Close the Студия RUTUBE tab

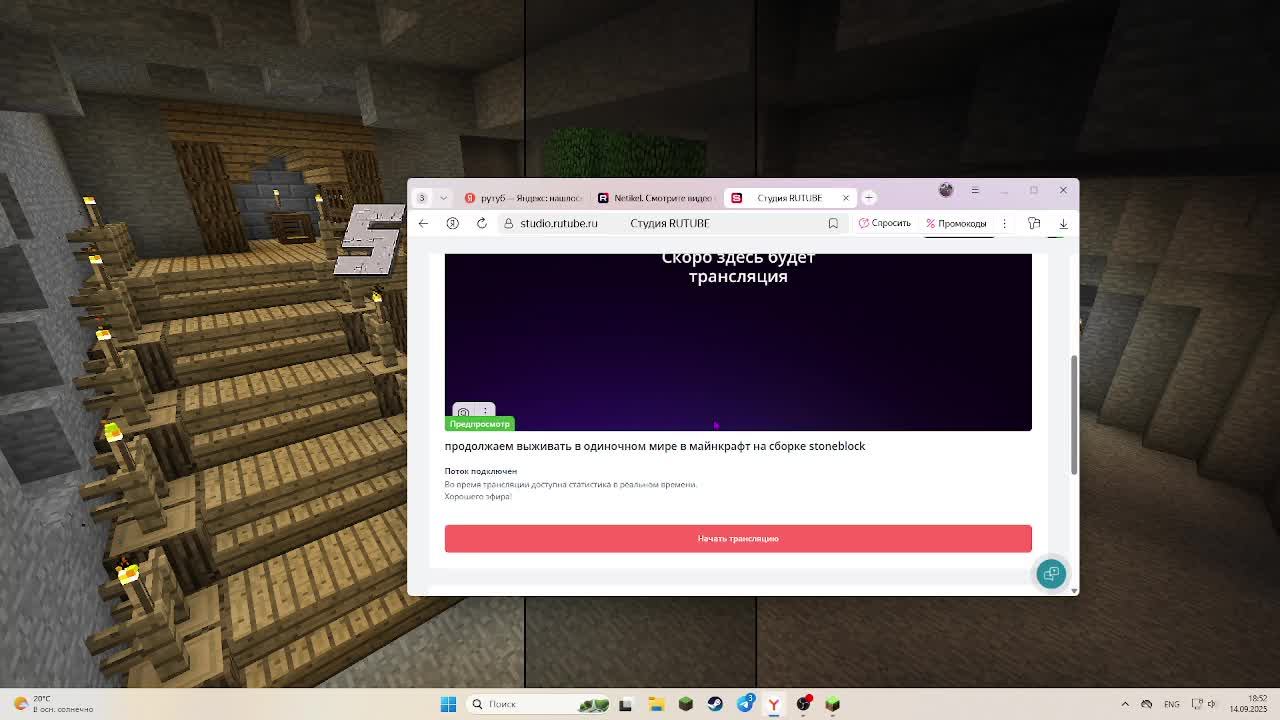[845, 197]
